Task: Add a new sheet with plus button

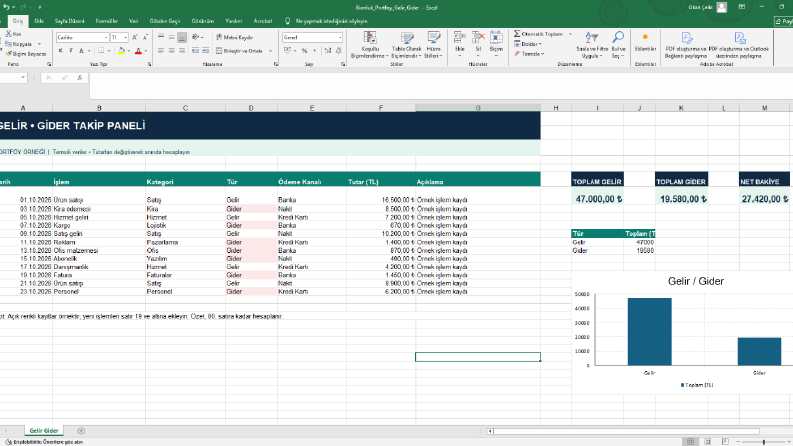Action: point(81,431)
